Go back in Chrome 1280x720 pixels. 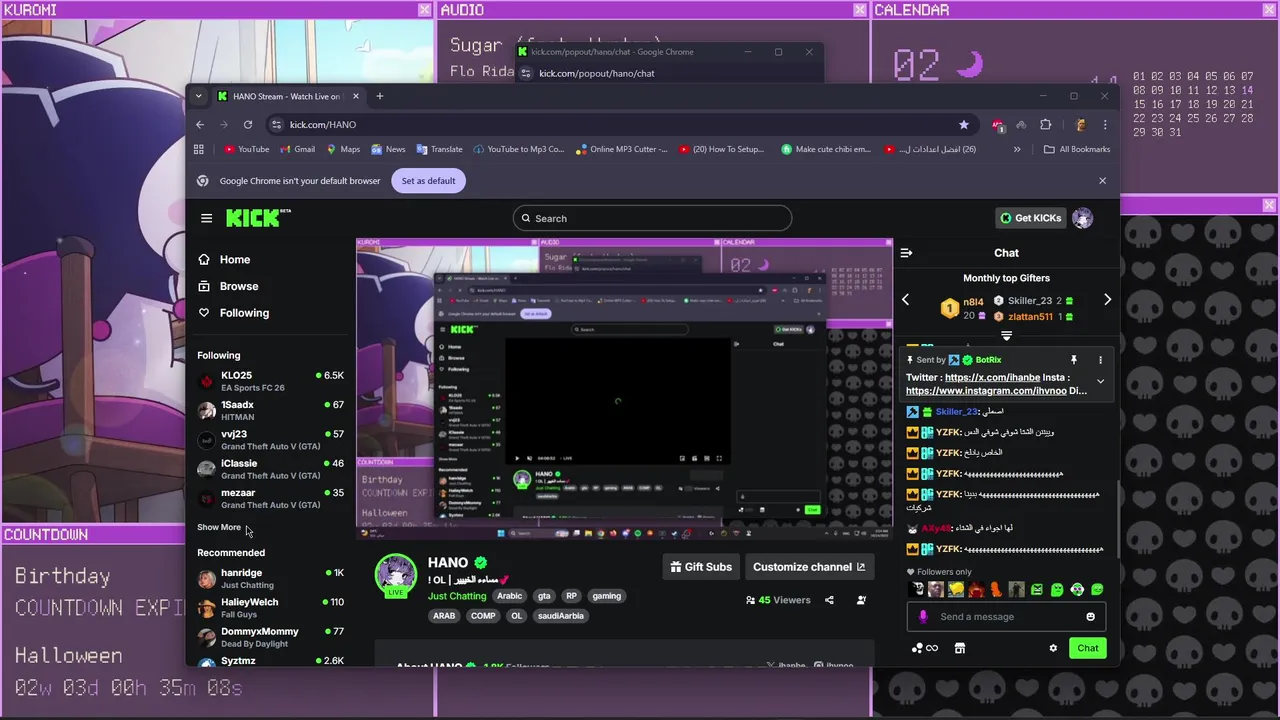(200, 125)
